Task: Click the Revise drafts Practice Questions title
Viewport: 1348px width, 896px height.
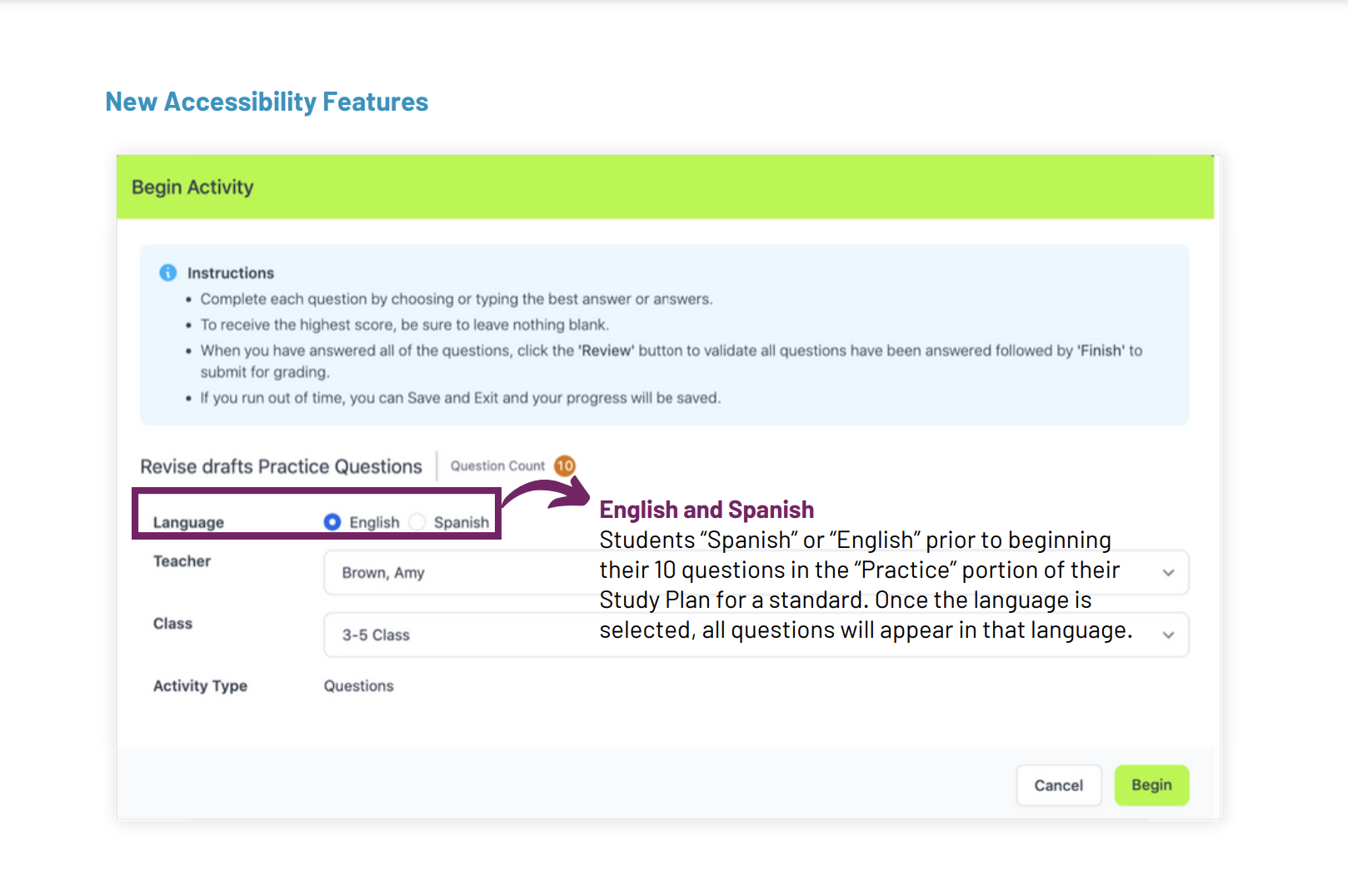Action: 281,466
